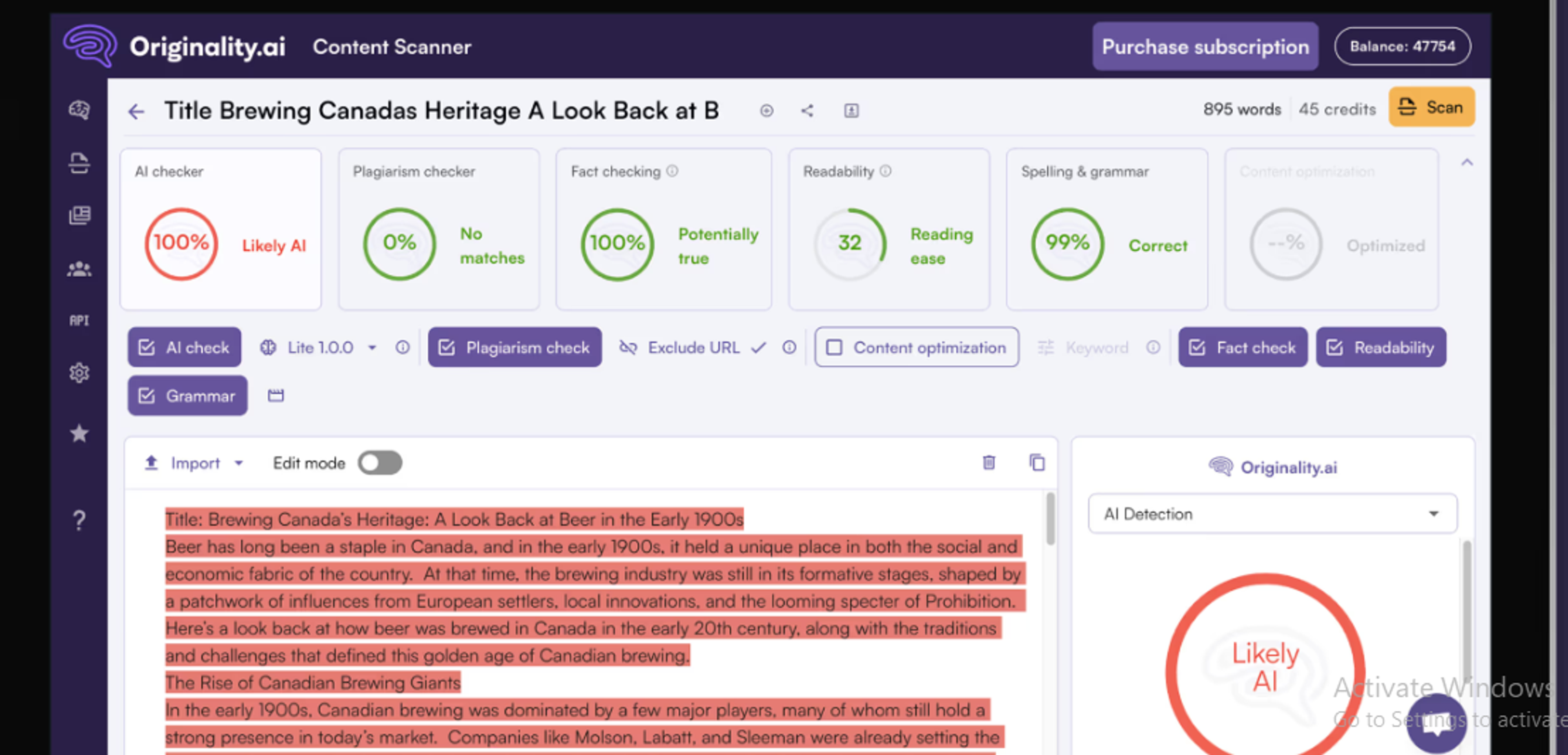Click the share icon beside the document title
The height and width of the screenshot is (755, 1568).
[x=807, y=111]
